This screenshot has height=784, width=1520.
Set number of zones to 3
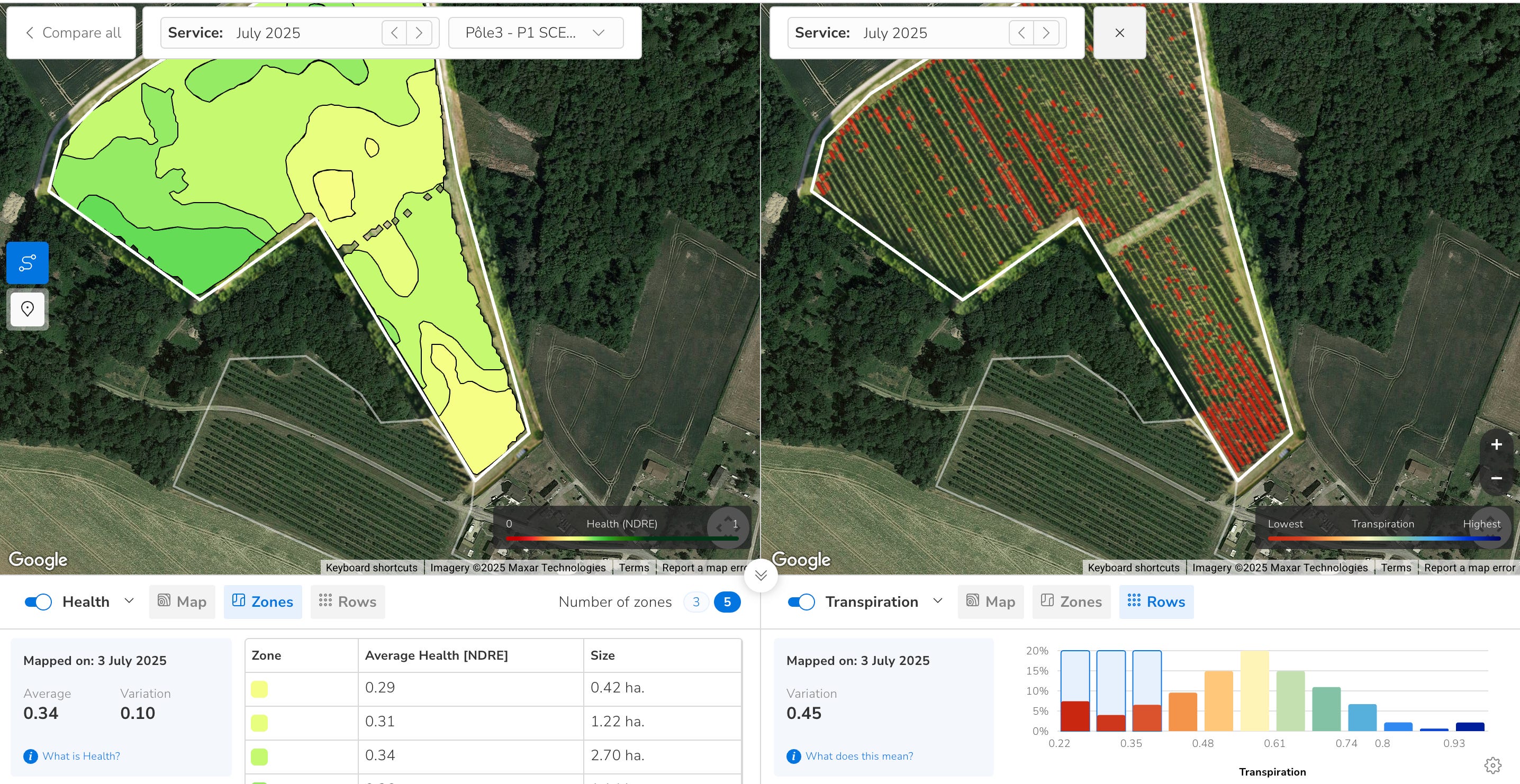[695, 601]
